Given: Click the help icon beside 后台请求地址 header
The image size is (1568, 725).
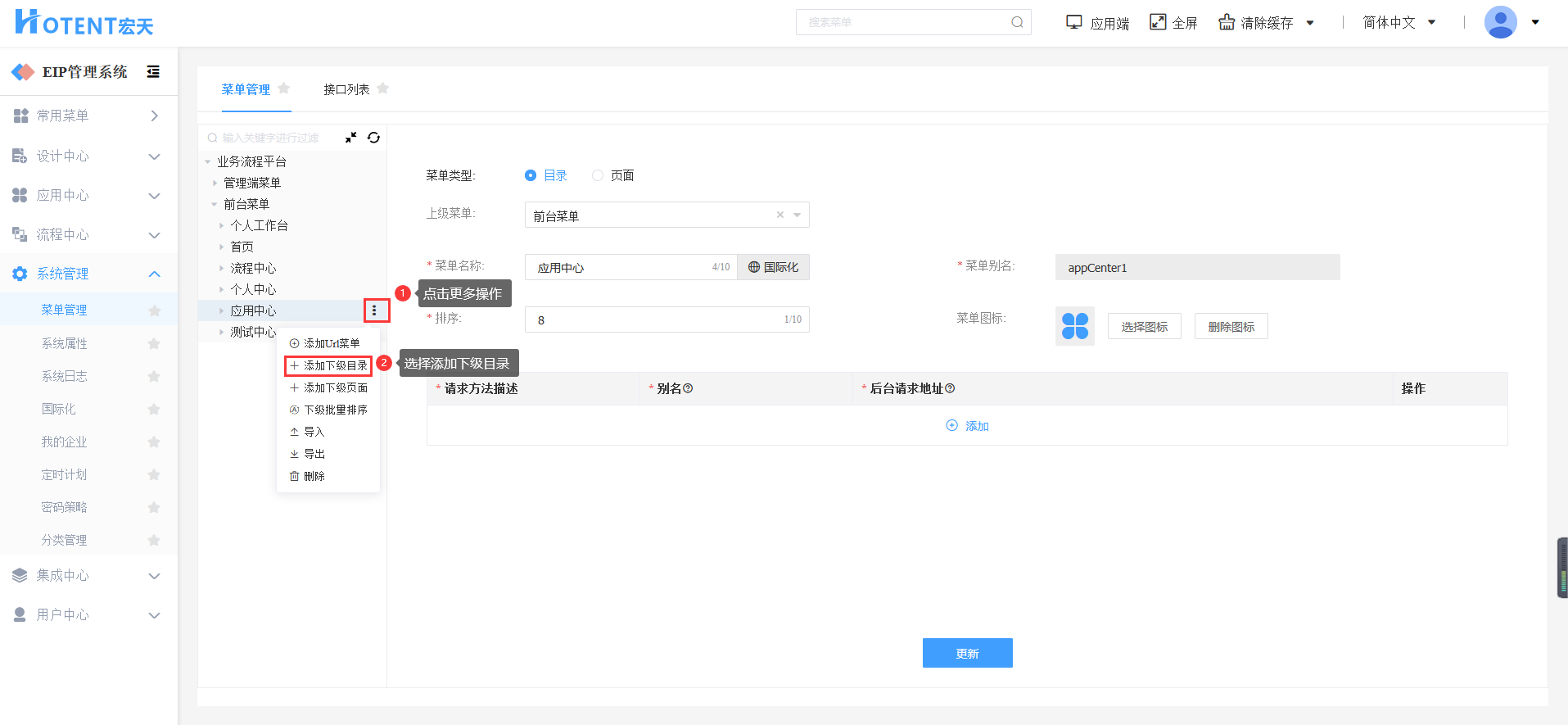Looking at the screenshot, I should tap(950, 388).
